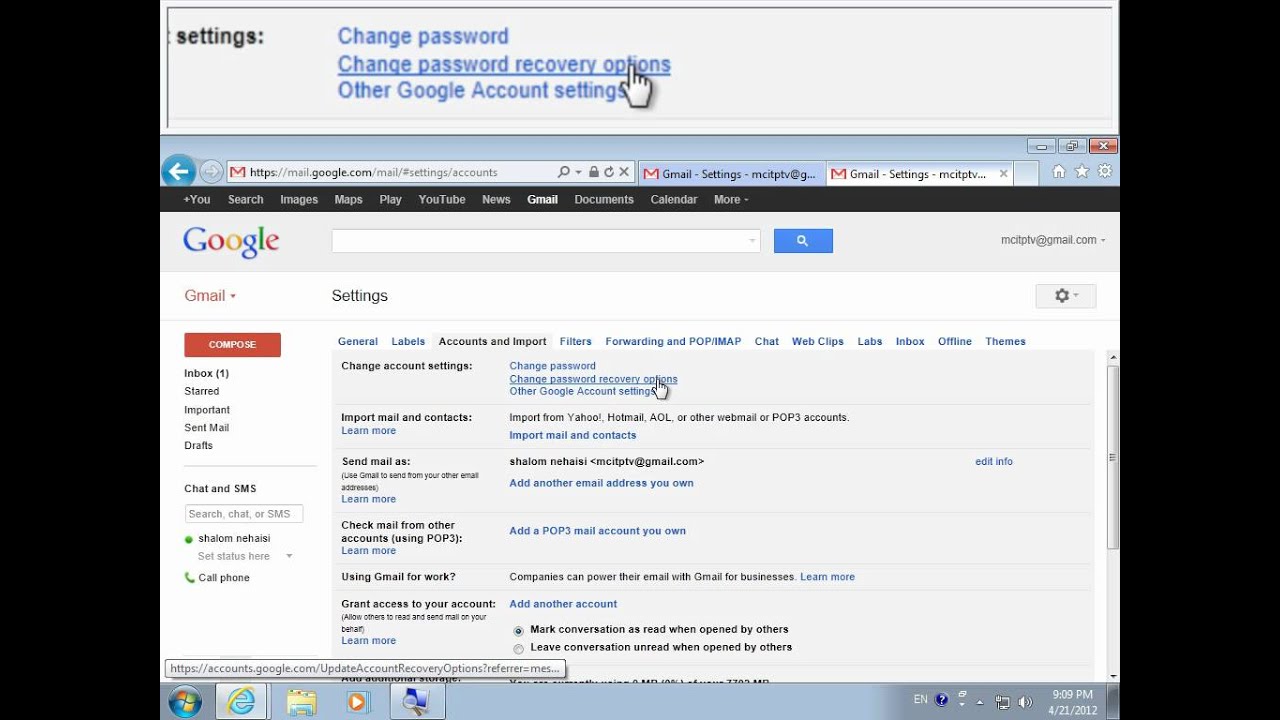Open the Web Clips tab

coord(818,341)
